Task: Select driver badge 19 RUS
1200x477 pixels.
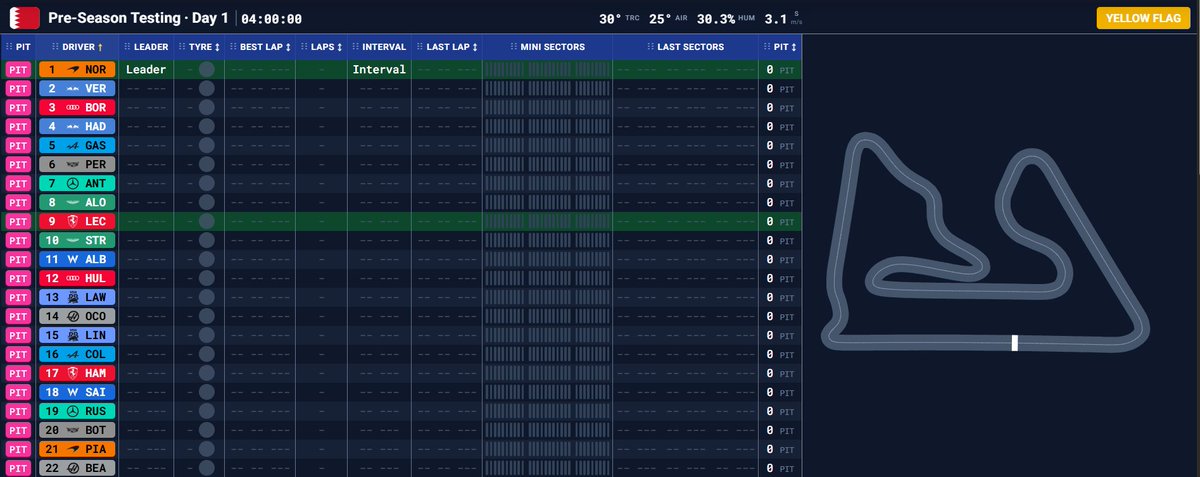Action: click(x=76, y=411)
